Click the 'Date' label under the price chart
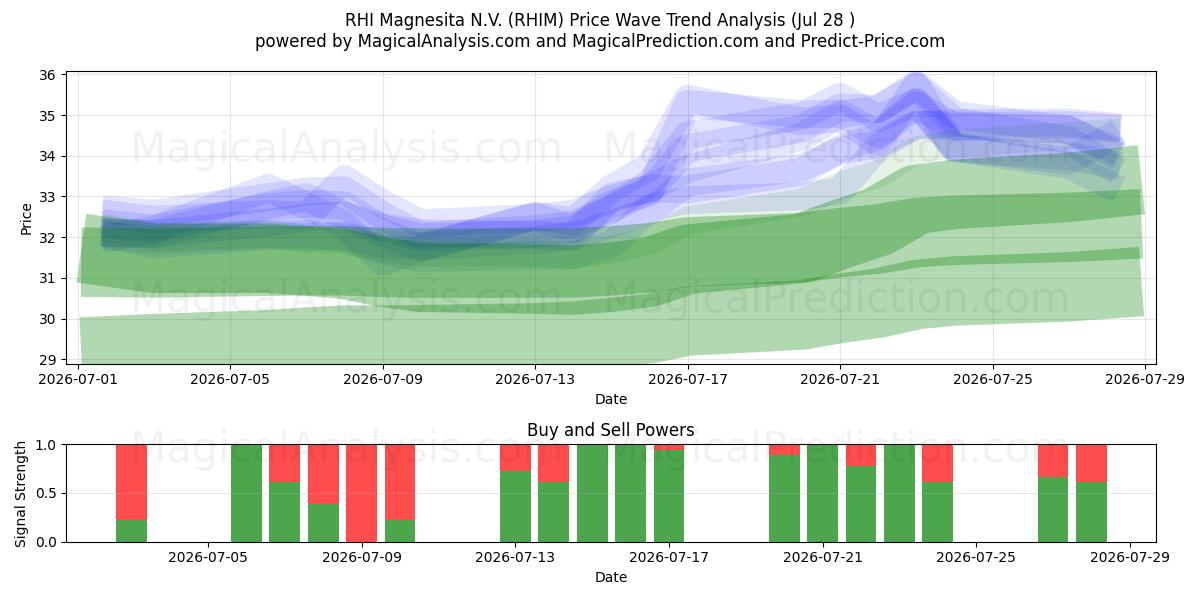The height and width of the screenshot is (600, 1200). tap(611, 399)
